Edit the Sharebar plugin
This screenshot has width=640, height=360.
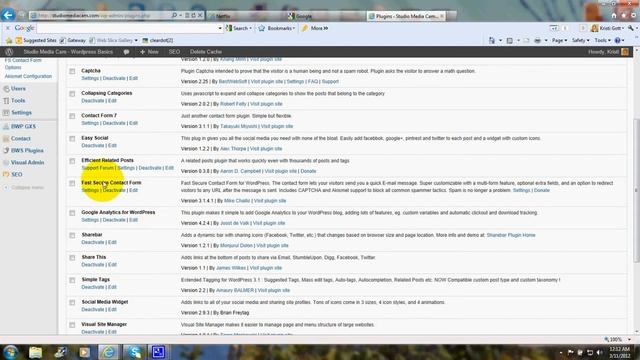(x=112, y=242)
